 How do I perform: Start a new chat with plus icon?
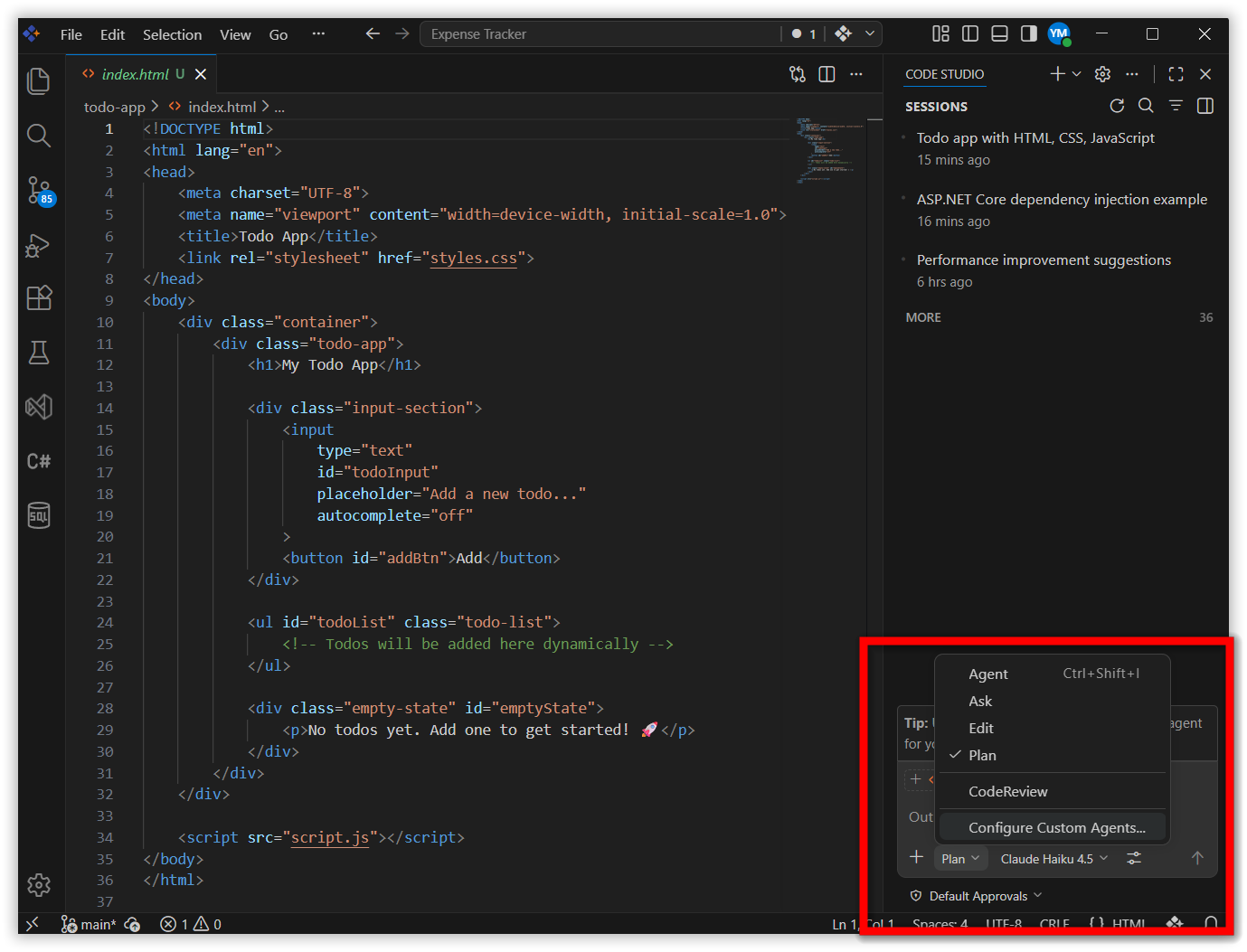pyautogui.click(x=1057, y=74)
